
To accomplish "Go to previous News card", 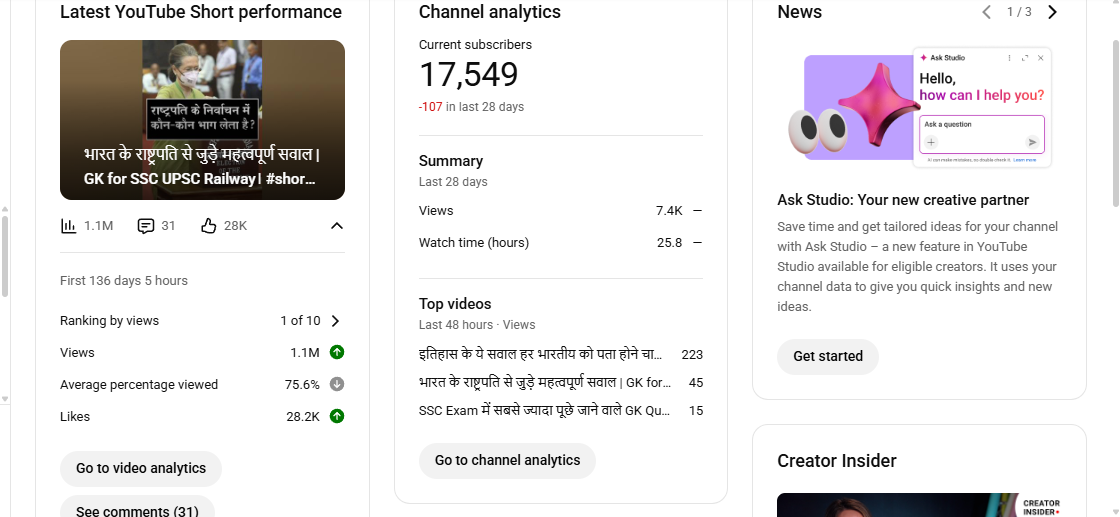I will [x=986, y=12].
